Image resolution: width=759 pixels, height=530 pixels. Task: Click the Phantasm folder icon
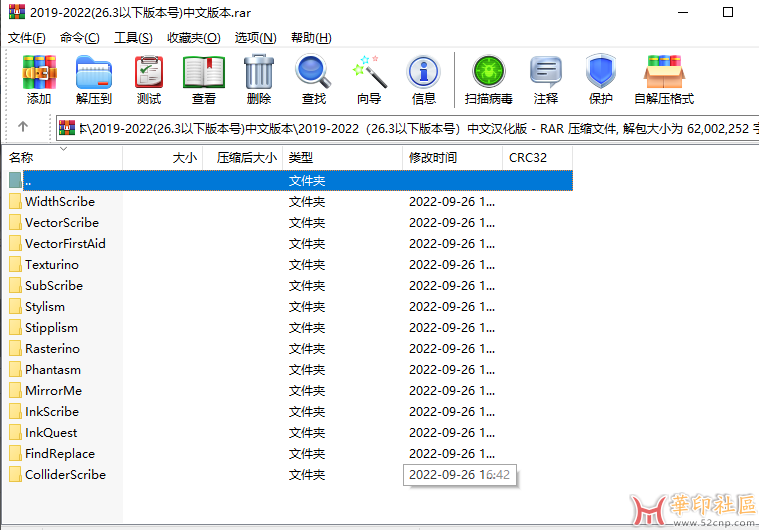[x=15, y=369]
